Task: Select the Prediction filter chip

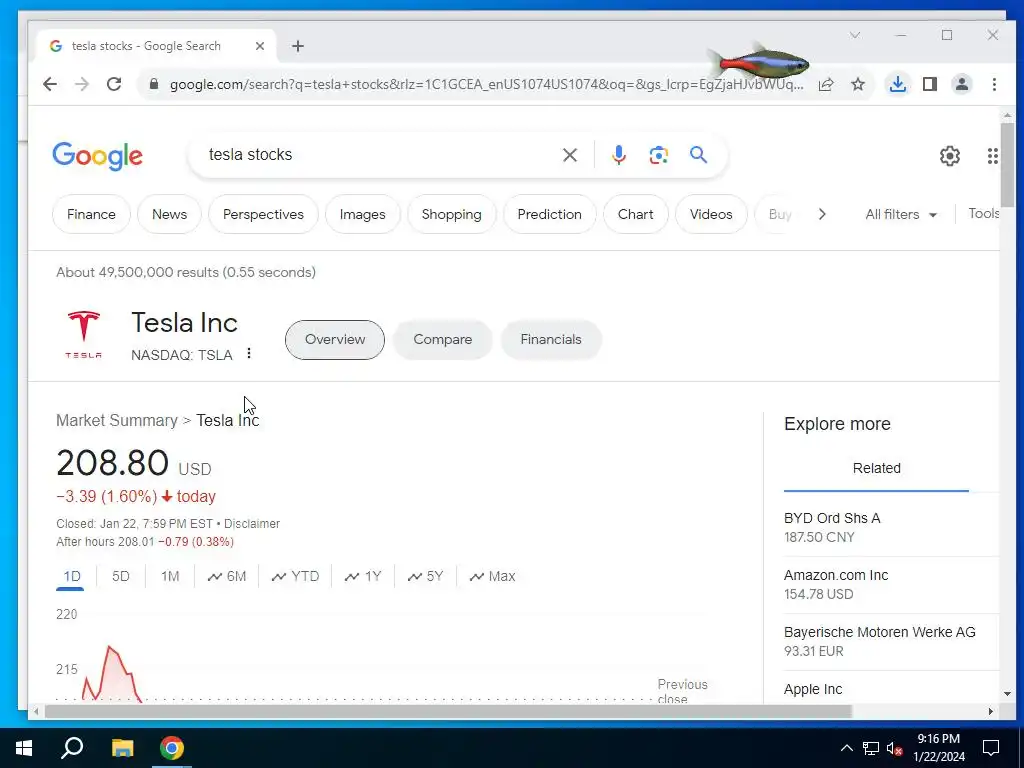Action: (549, 214)
